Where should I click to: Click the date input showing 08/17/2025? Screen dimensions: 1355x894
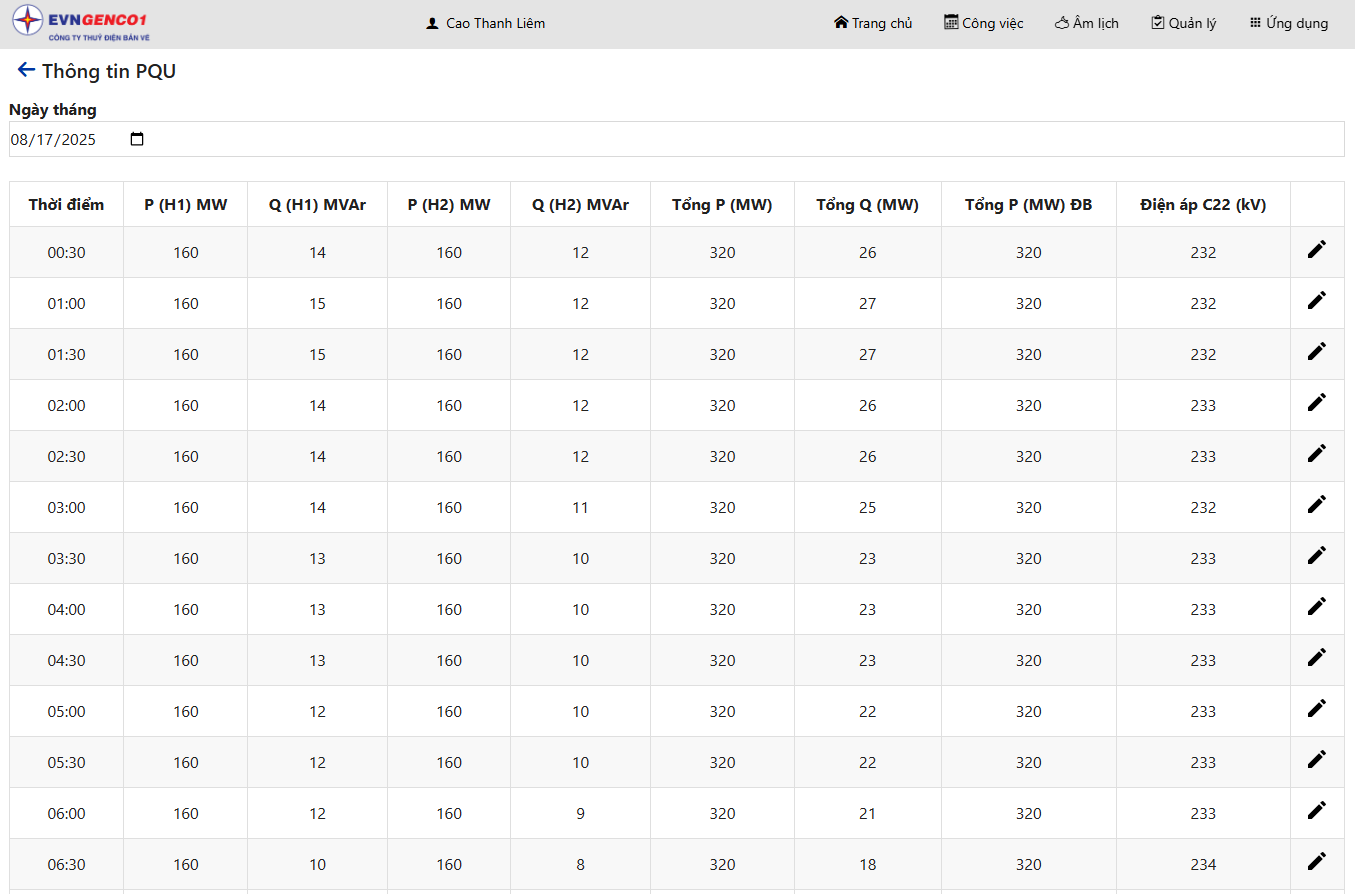676,139
